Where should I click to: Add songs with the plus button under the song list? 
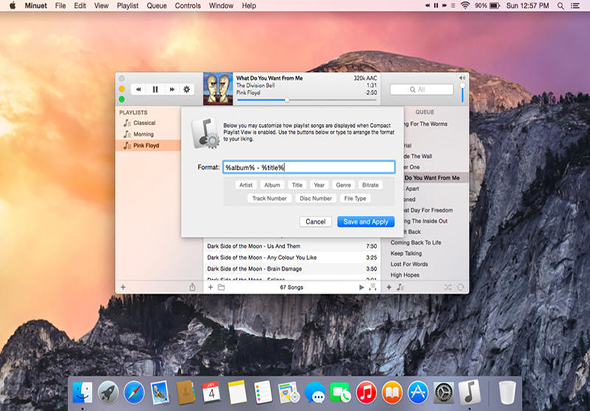pyautogui.click(x=211, y=287)
